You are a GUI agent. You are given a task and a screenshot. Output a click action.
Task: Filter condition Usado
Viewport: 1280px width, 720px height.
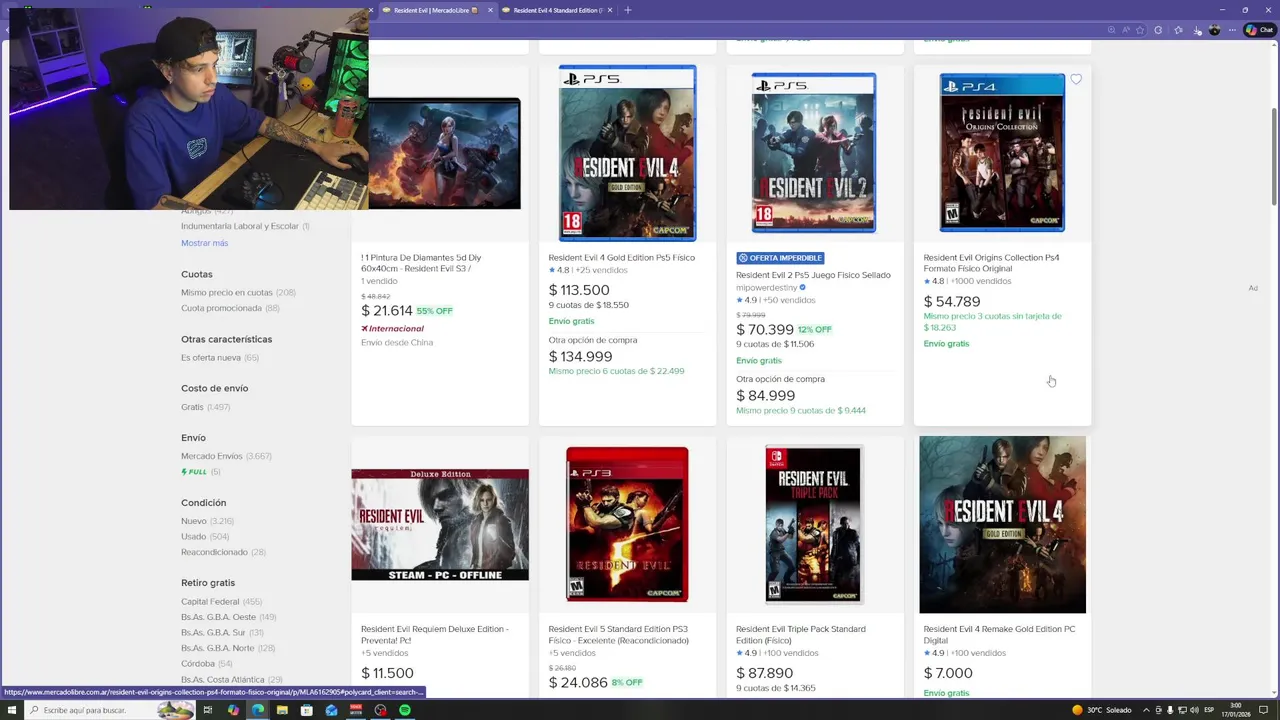(x=205, y=536)
